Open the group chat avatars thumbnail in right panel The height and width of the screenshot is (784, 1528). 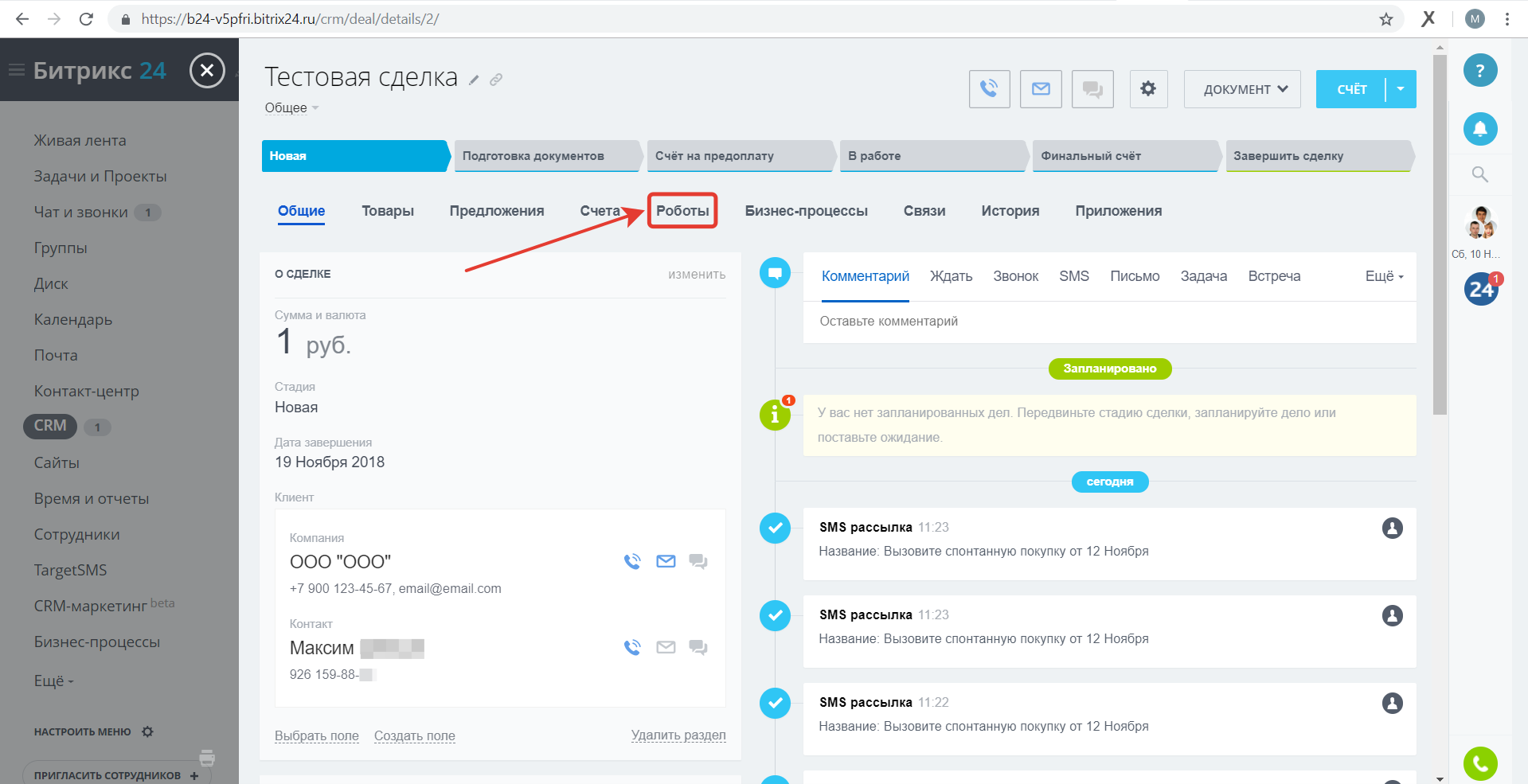tap(1480, 222)
